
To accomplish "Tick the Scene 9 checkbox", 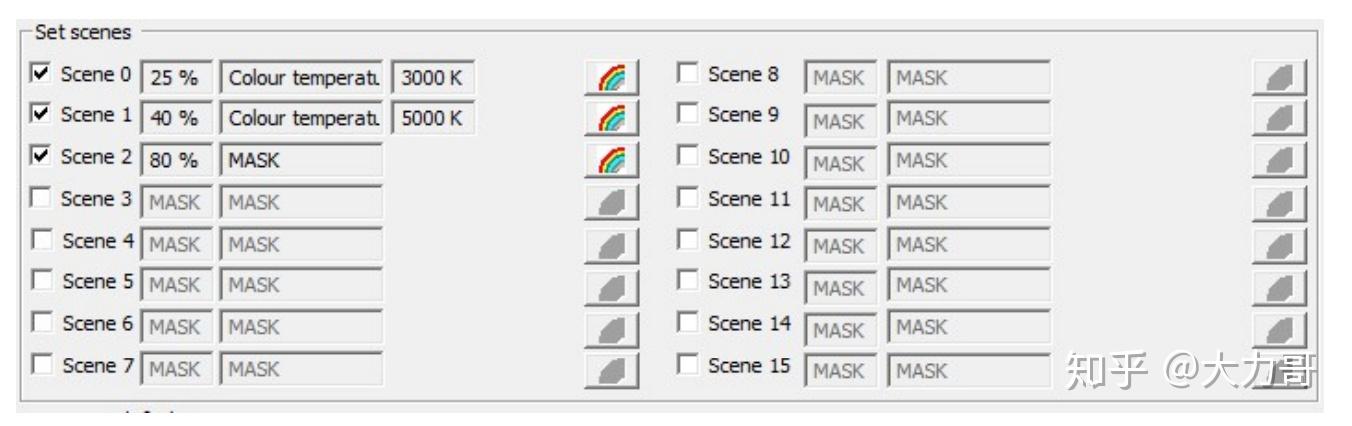I will point(687,115).
